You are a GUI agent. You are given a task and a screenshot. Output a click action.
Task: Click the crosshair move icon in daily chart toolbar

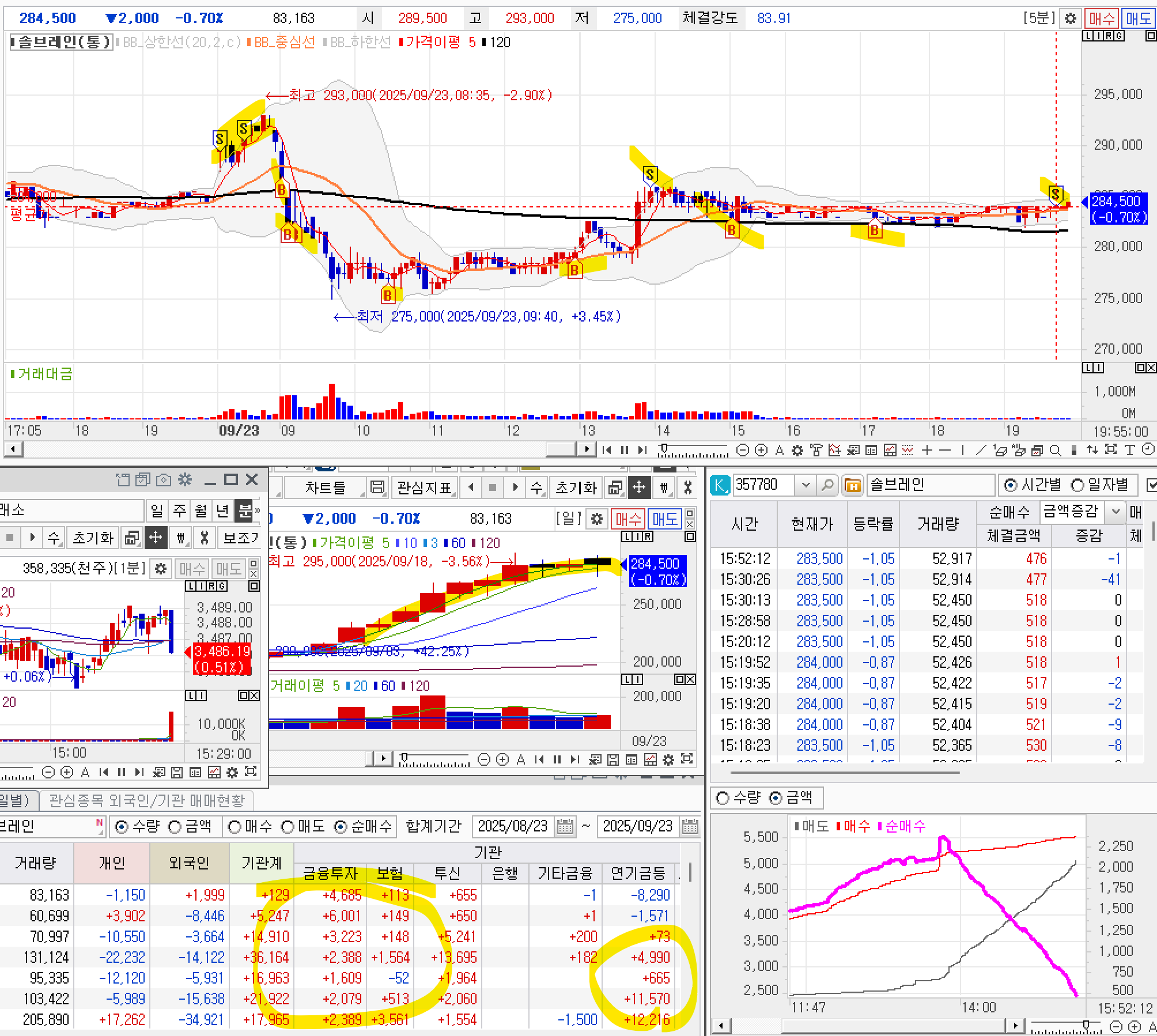tap(639, 488)
